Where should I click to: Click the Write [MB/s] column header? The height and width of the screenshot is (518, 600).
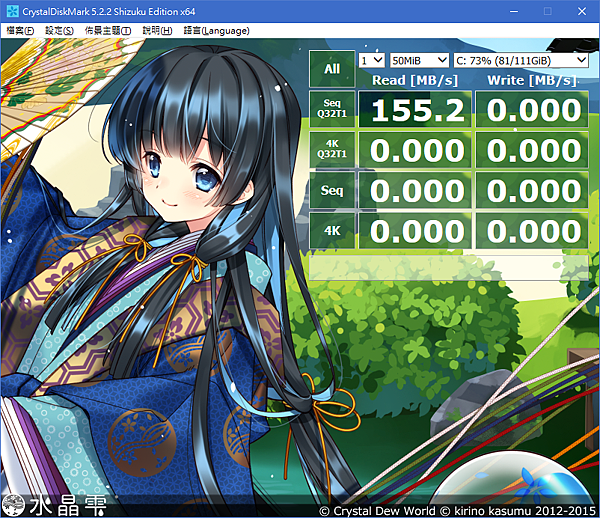click(532, 80)
